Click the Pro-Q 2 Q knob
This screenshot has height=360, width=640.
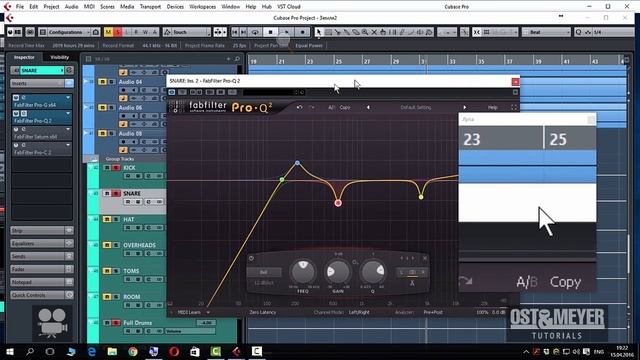373,271
